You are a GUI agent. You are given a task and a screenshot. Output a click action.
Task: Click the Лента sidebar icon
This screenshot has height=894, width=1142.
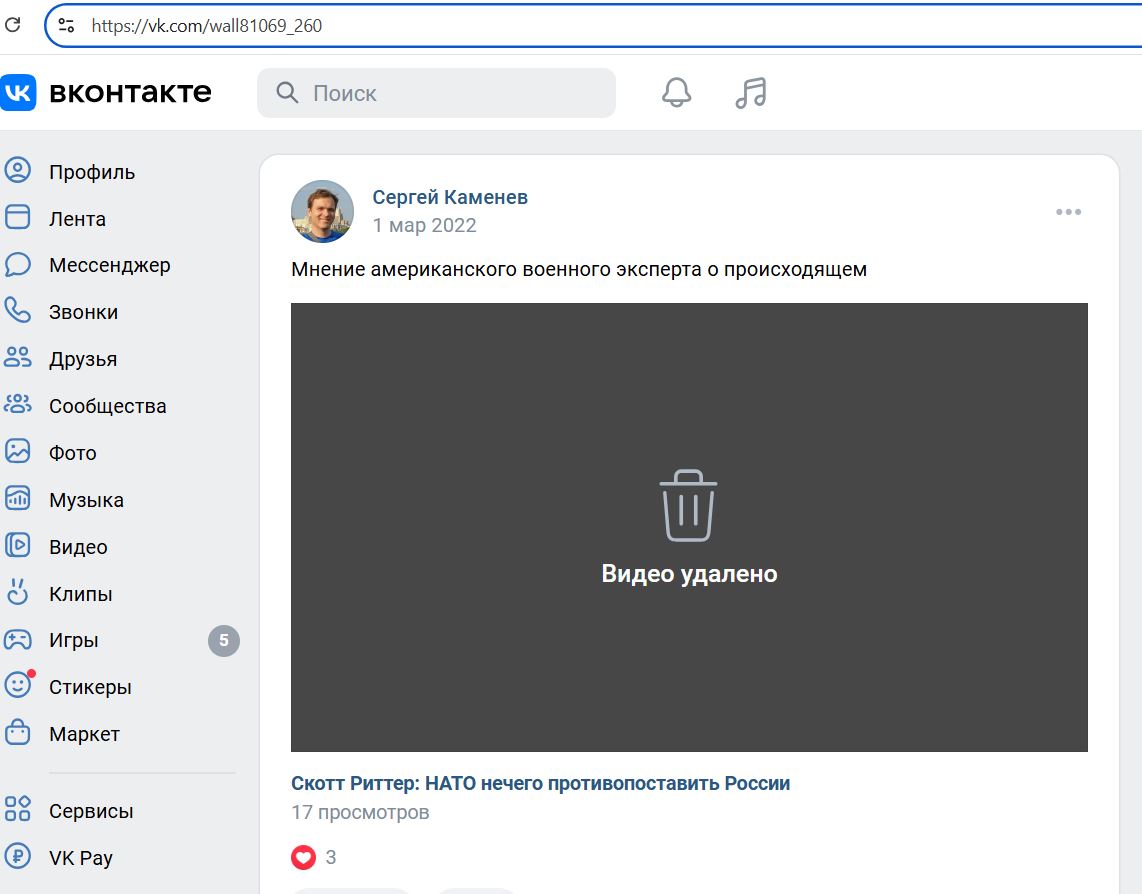pyautogui.click(x=17, y=217)
